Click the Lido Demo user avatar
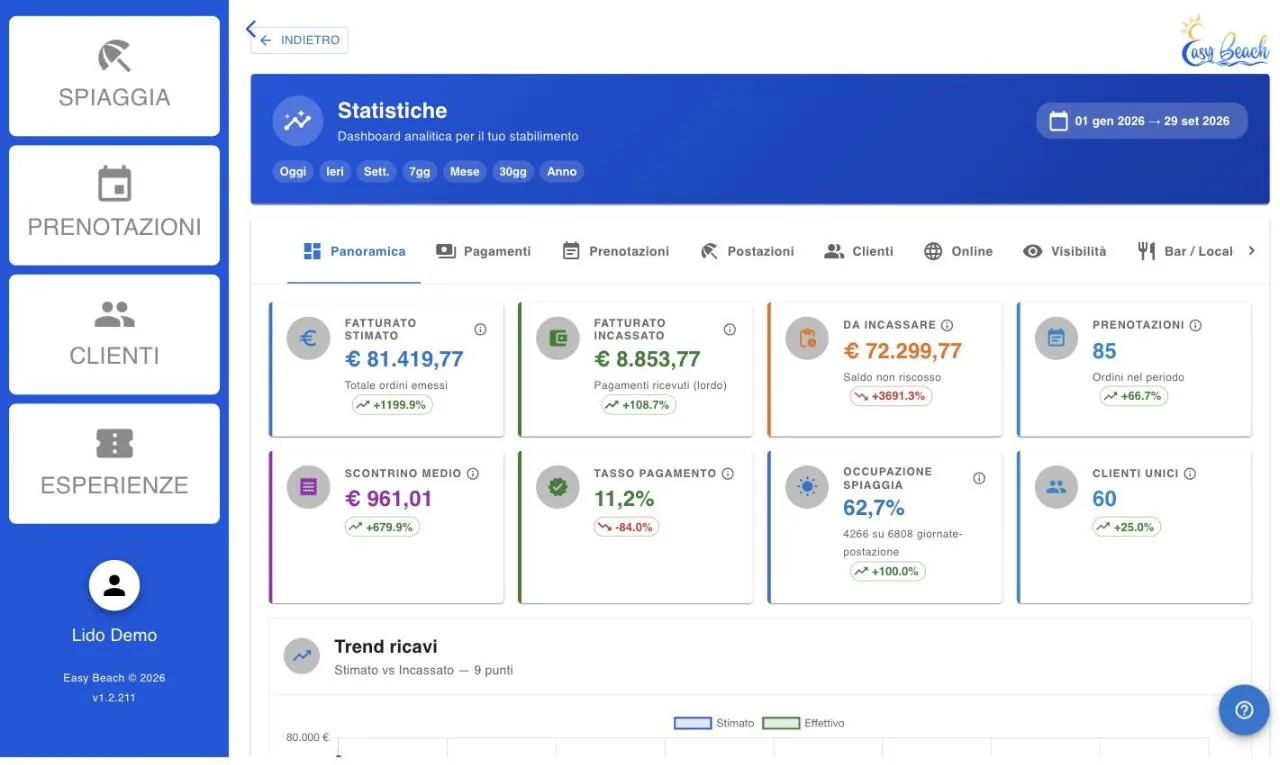Screen dimensions: 1280x765 pyautogui.click(x=114, y=585)
